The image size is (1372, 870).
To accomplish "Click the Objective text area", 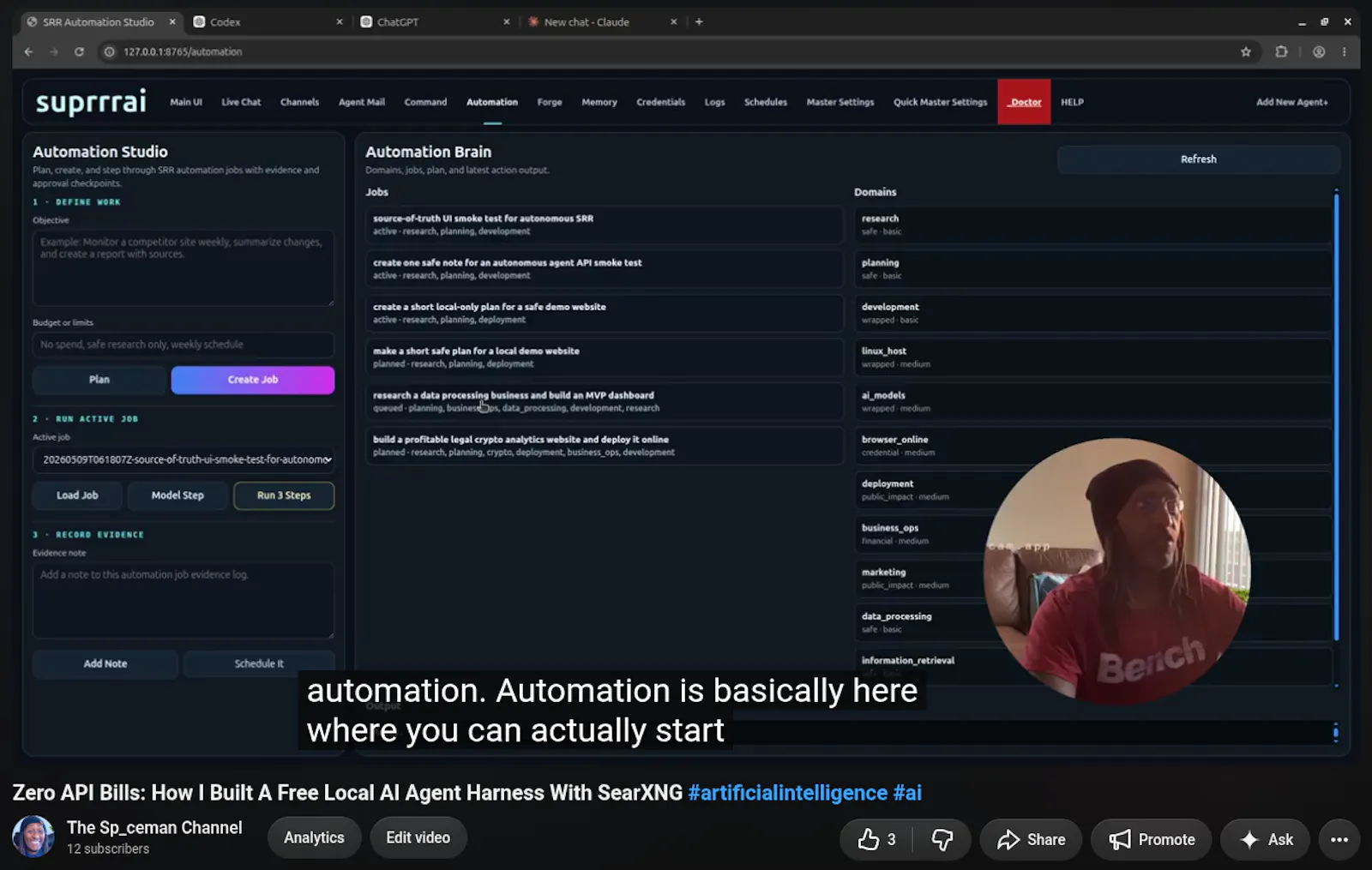I will (x=184, y=267).
